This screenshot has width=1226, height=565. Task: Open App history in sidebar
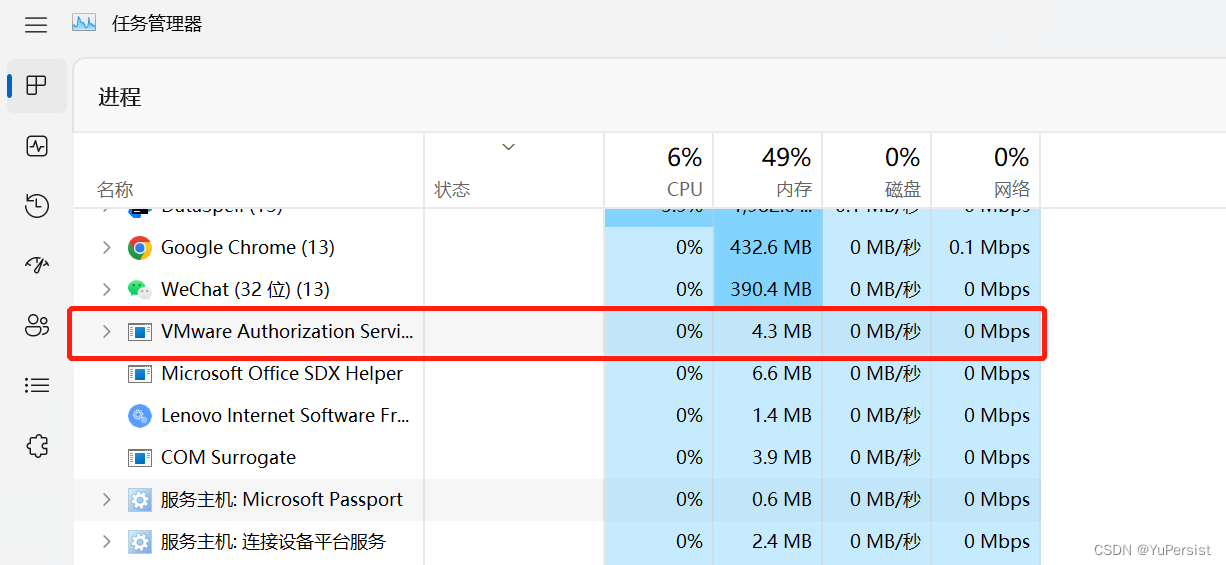[37, 206]
